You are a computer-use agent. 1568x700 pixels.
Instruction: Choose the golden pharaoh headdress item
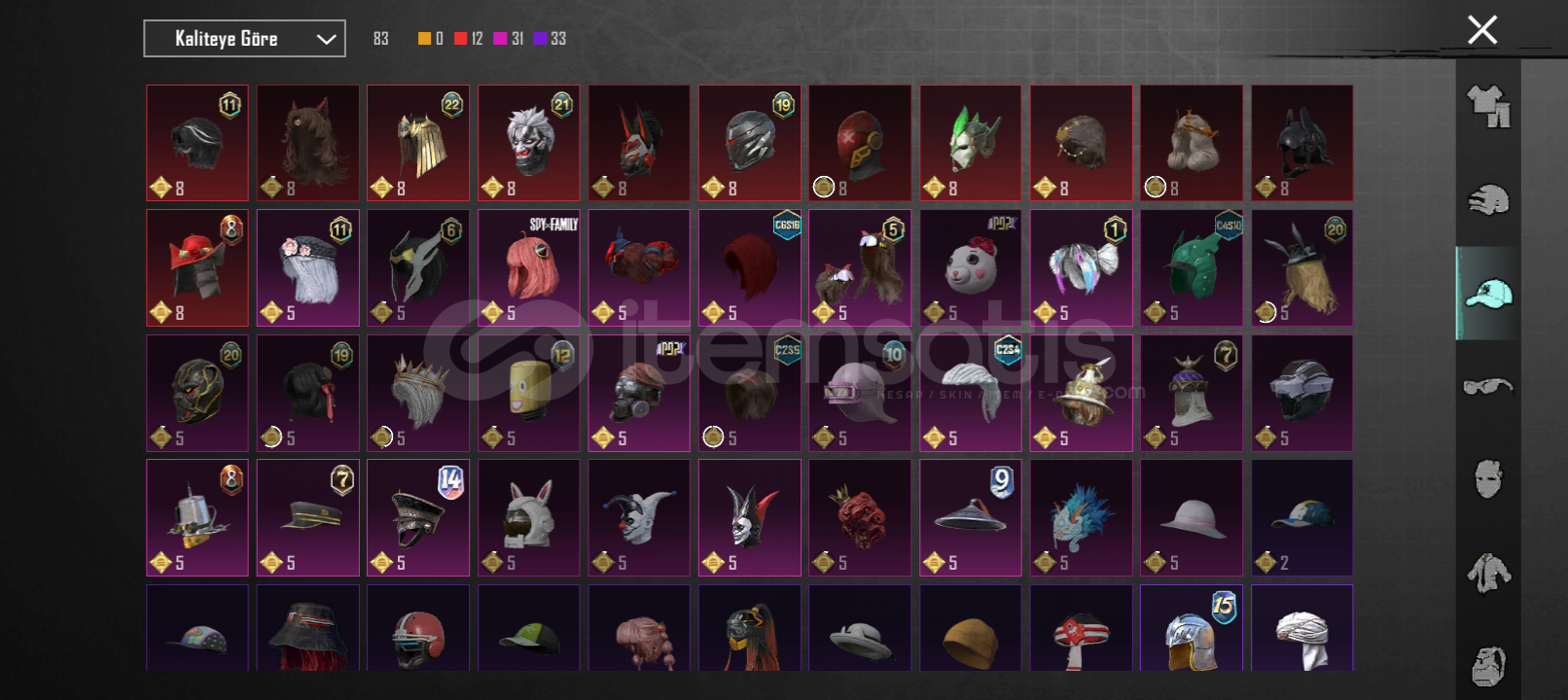click(418, 143)
